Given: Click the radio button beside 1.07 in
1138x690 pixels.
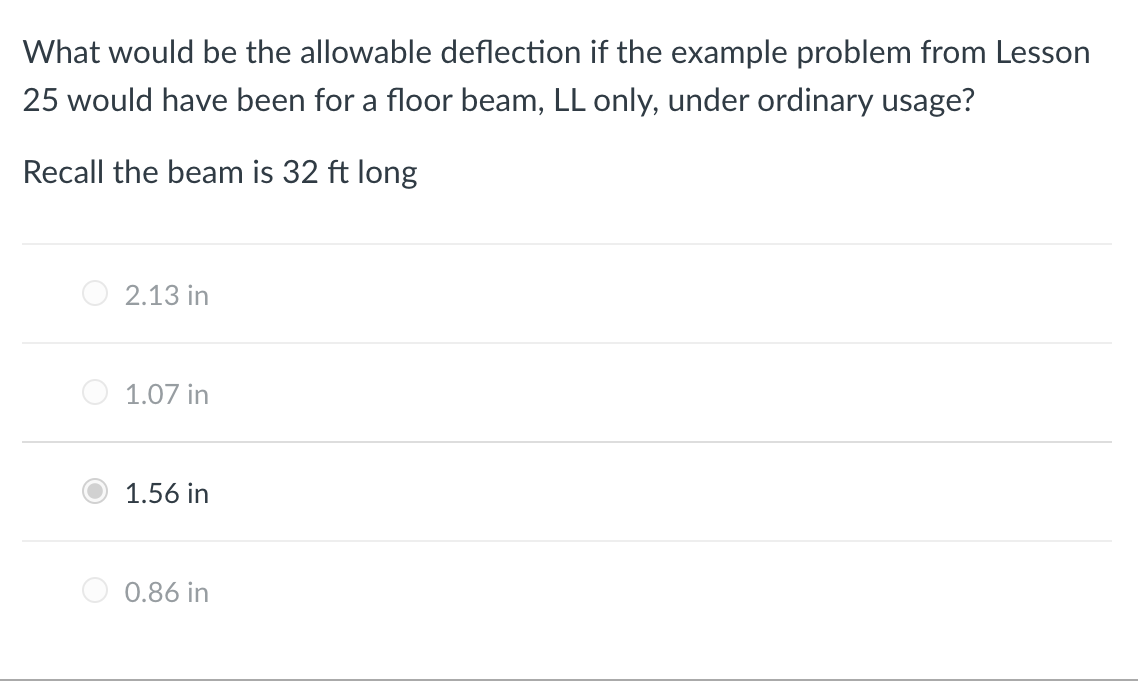Looking at the screenshot, I should click(95, 392).
